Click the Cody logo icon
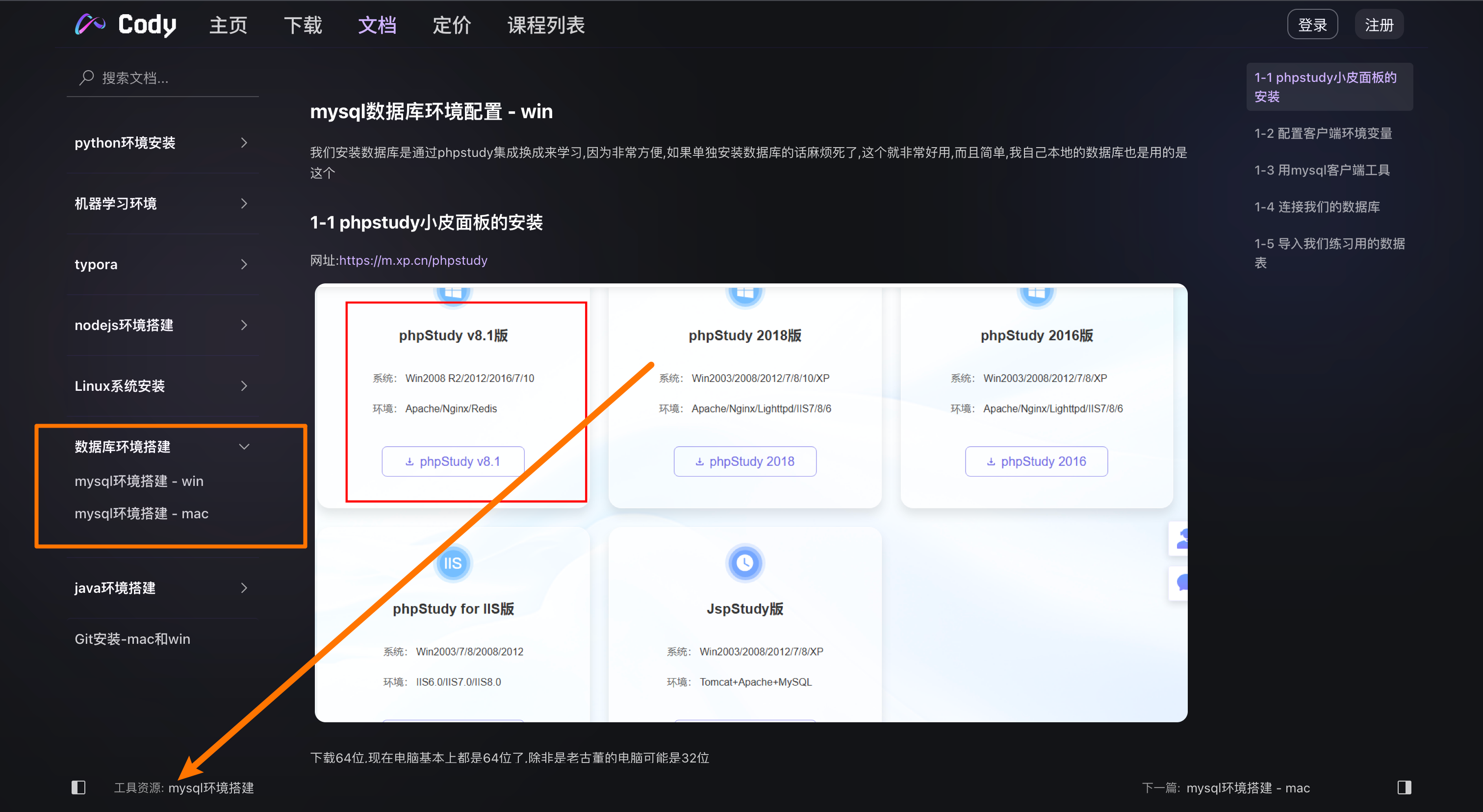 pos(90,25)
